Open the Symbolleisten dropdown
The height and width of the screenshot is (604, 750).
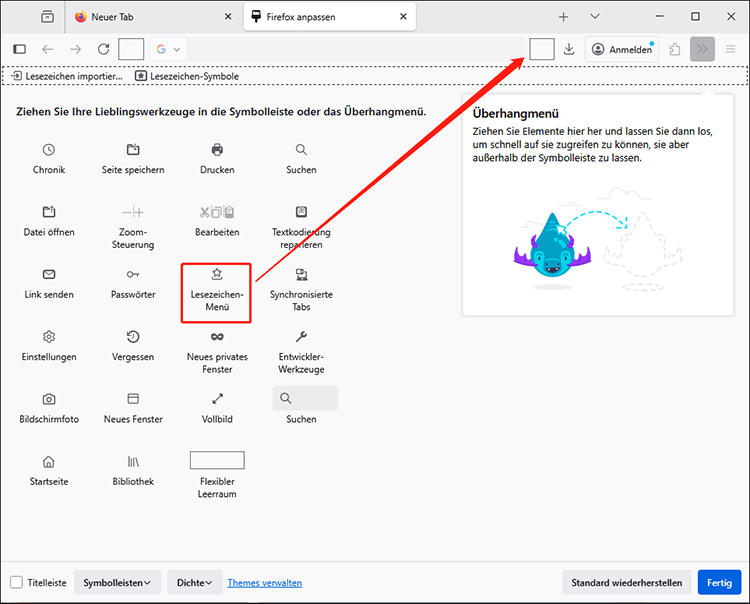click(117, 583)
